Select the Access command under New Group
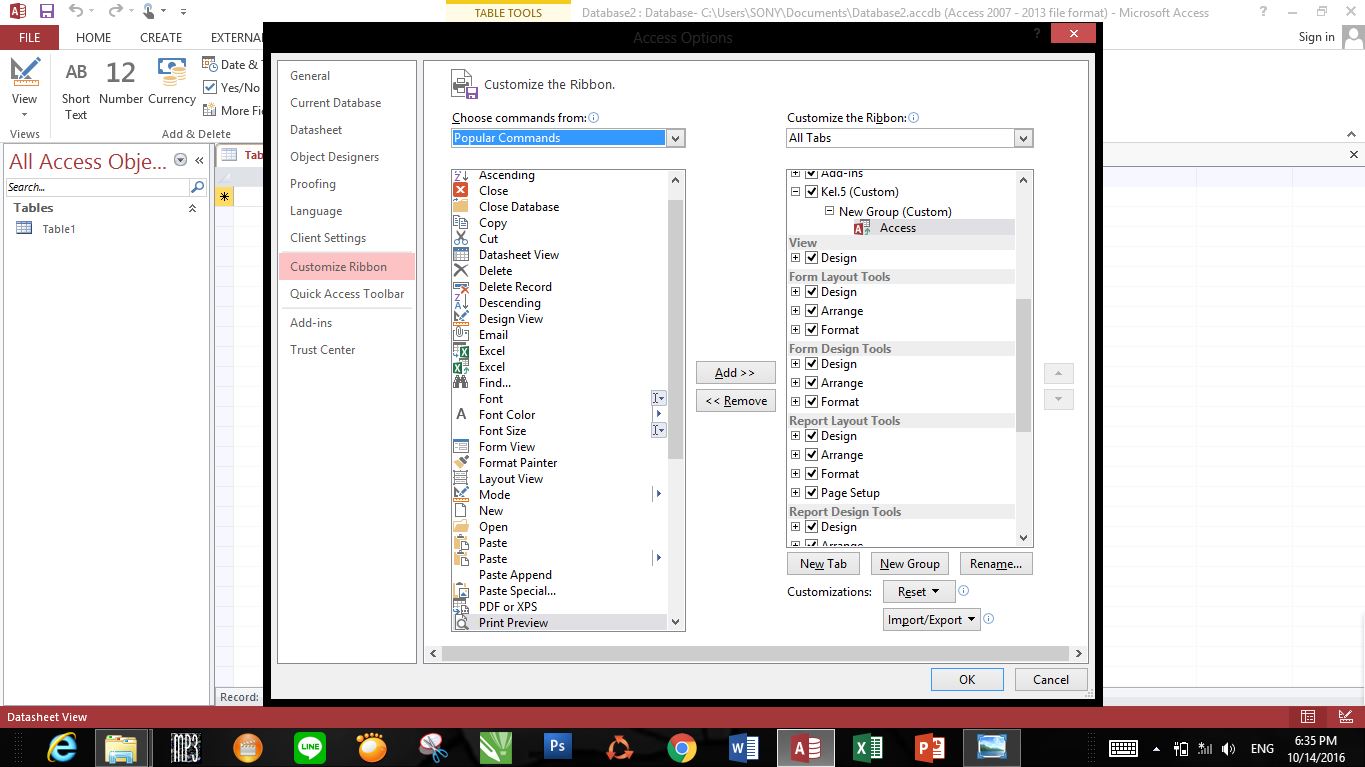The width and height of the screenshot is (1365, 767). (x=897, y=228)
